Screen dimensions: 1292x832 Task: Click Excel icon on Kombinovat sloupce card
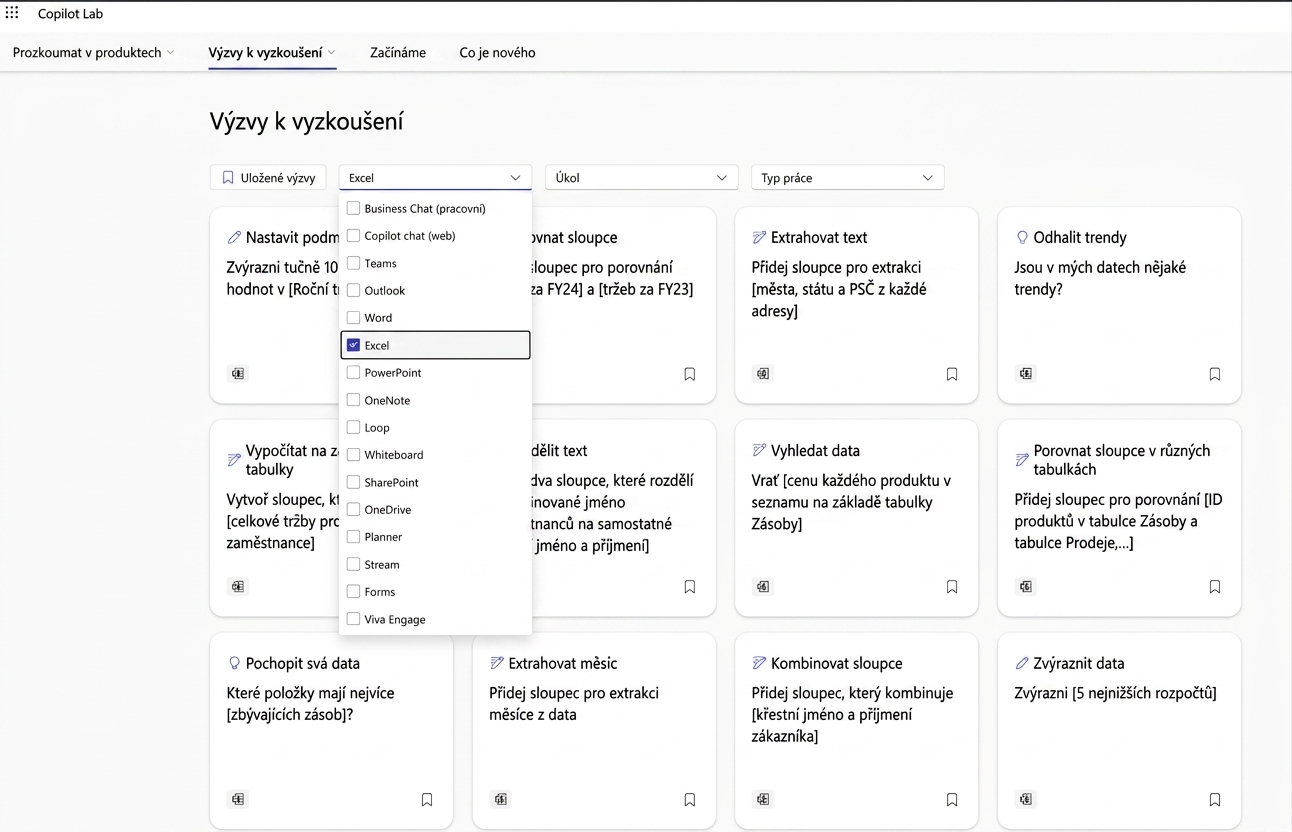point(763,799)
